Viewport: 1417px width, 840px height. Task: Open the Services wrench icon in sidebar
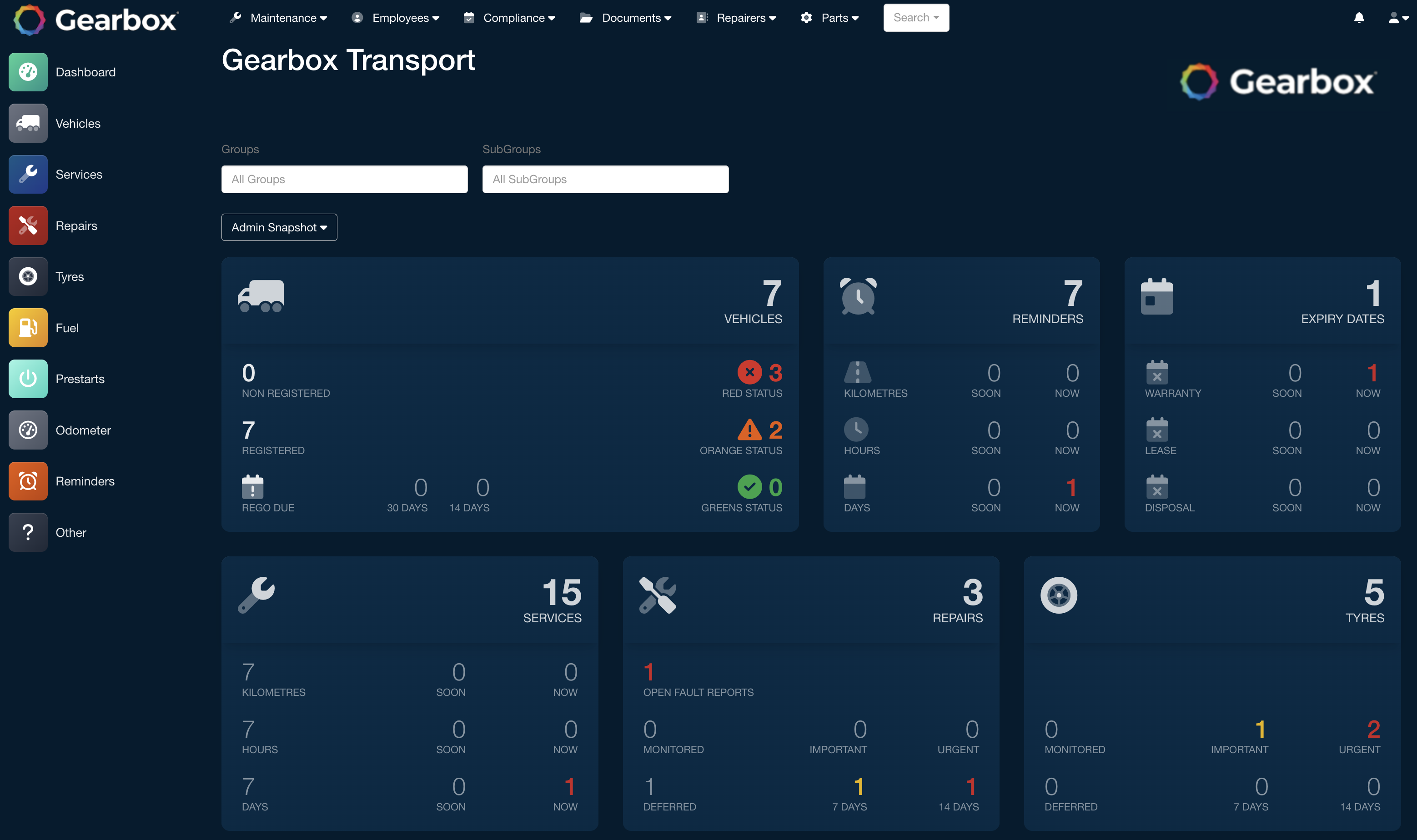pyautogui.click(x=28, y=175)
